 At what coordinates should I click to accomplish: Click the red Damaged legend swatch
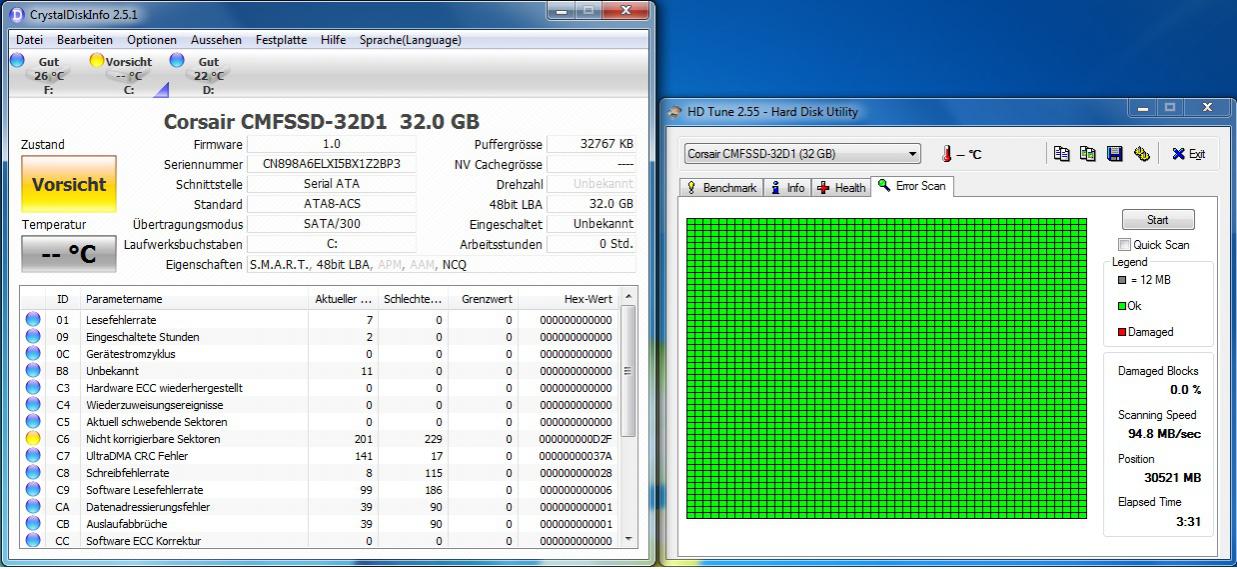(x=1122, y=332)
